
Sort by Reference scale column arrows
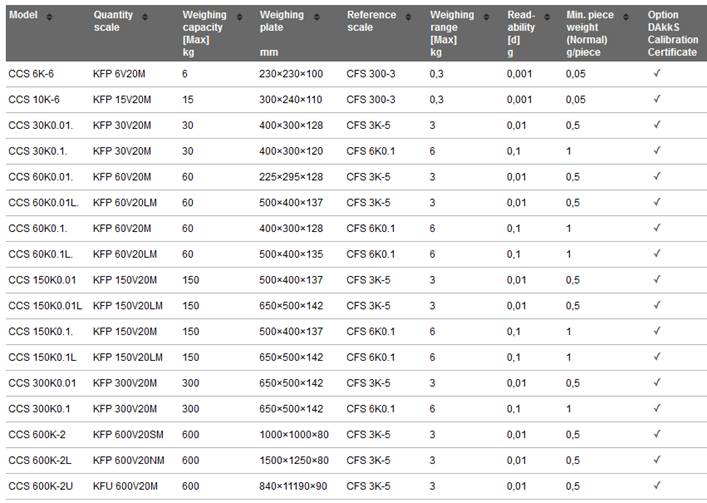pos(408,17)
